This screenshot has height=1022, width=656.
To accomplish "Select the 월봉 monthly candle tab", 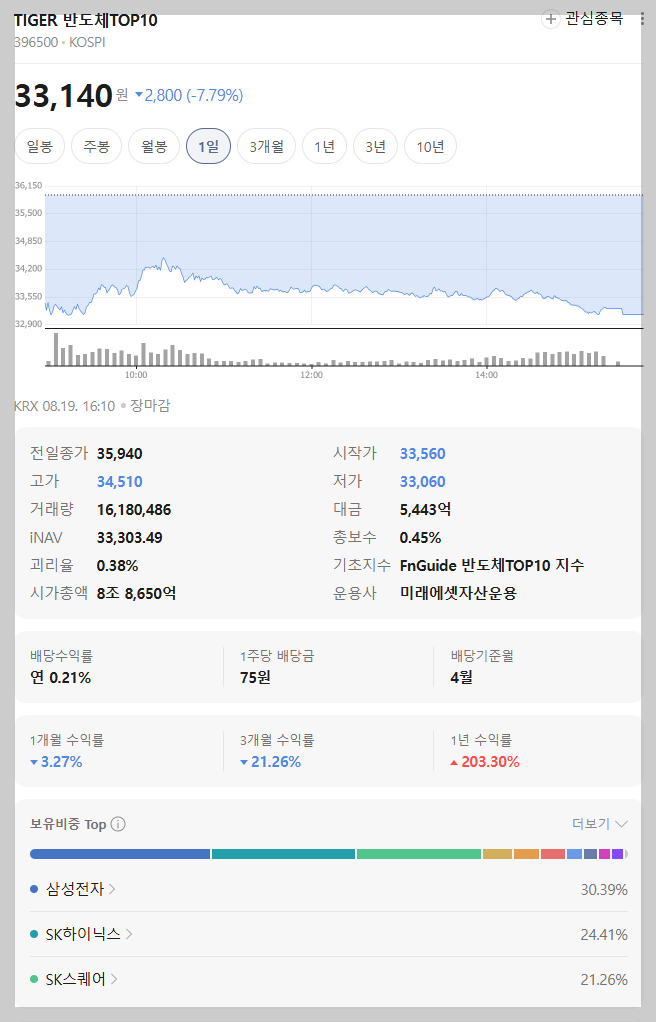I will (154, 146).
